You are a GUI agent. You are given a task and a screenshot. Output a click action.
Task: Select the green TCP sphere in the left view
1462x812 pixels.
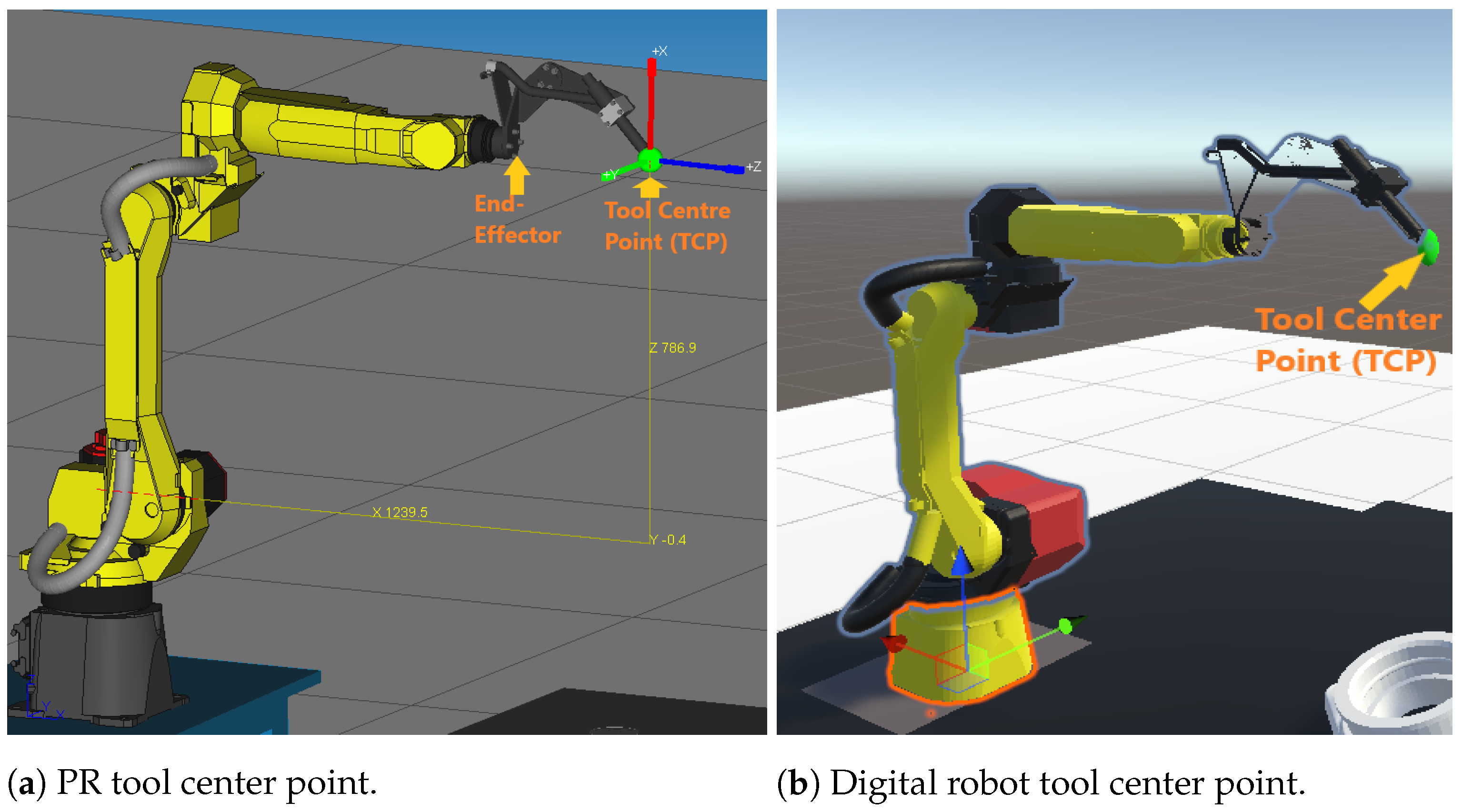point(650,160)
